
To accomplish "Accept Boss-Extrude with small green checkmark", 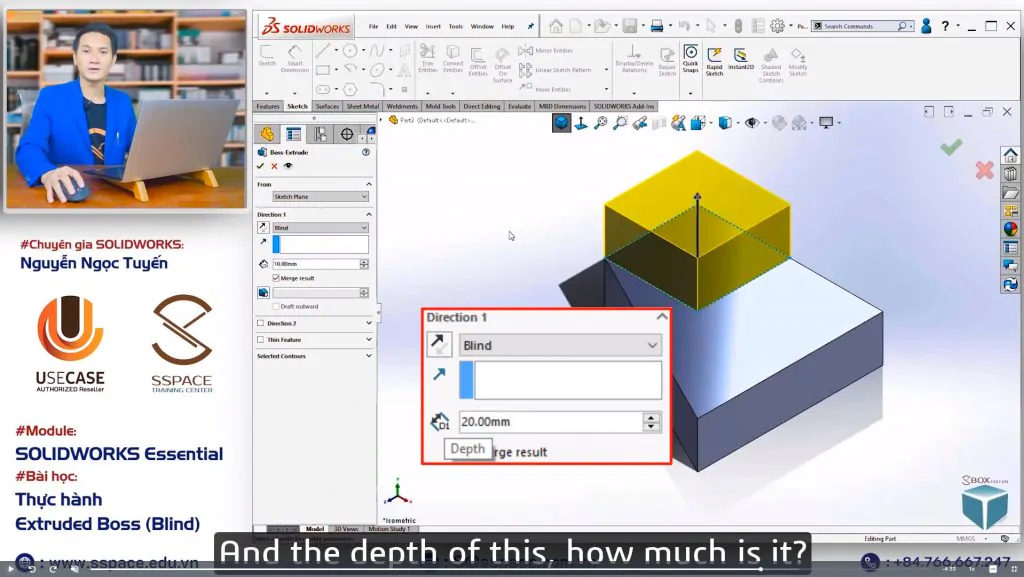I will click(261, 166).
